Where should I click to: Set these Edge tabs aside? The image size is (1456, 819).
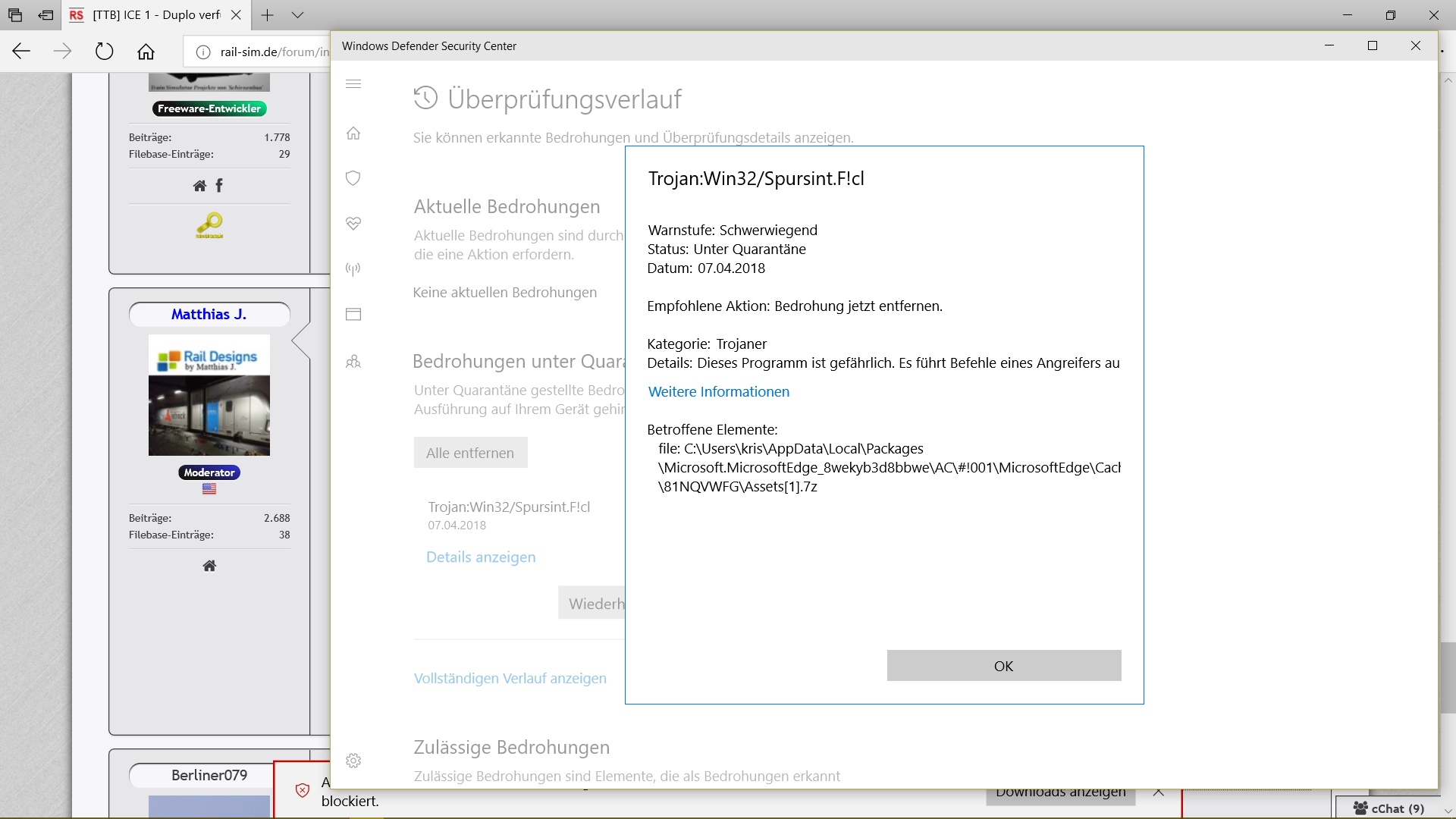(45, 15)
